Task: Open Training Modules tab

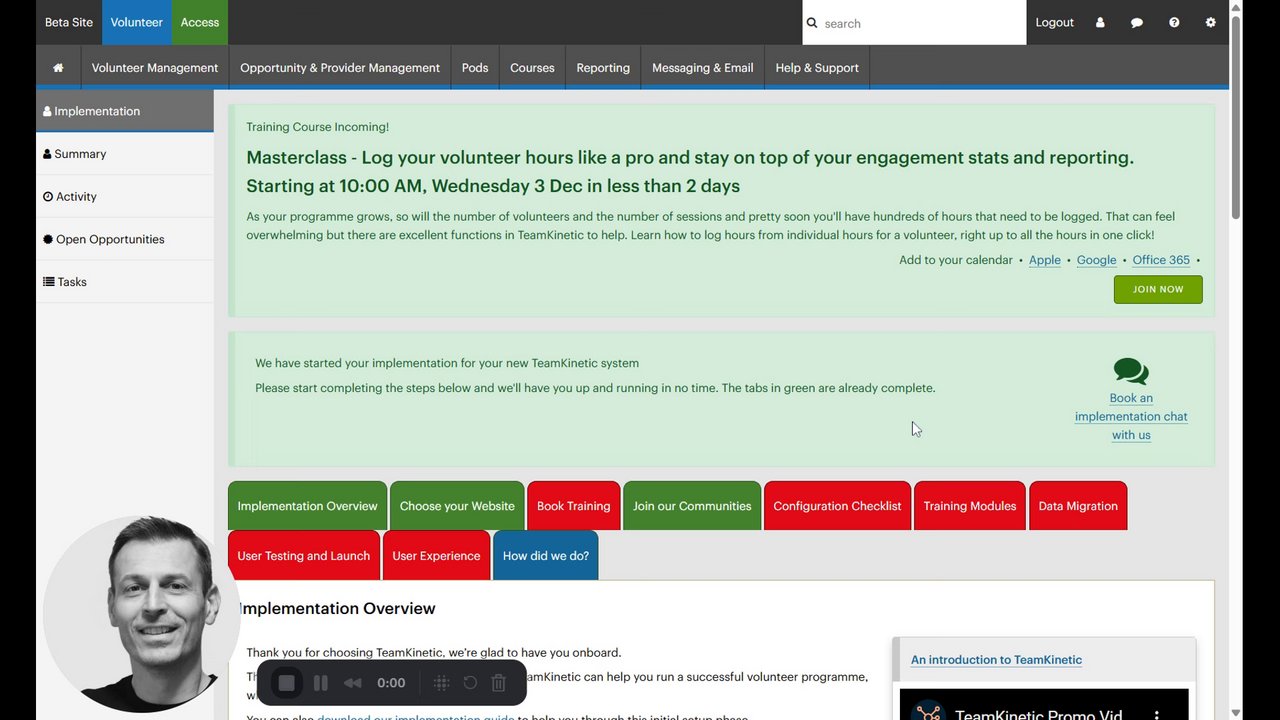Action: coord(969,506)
